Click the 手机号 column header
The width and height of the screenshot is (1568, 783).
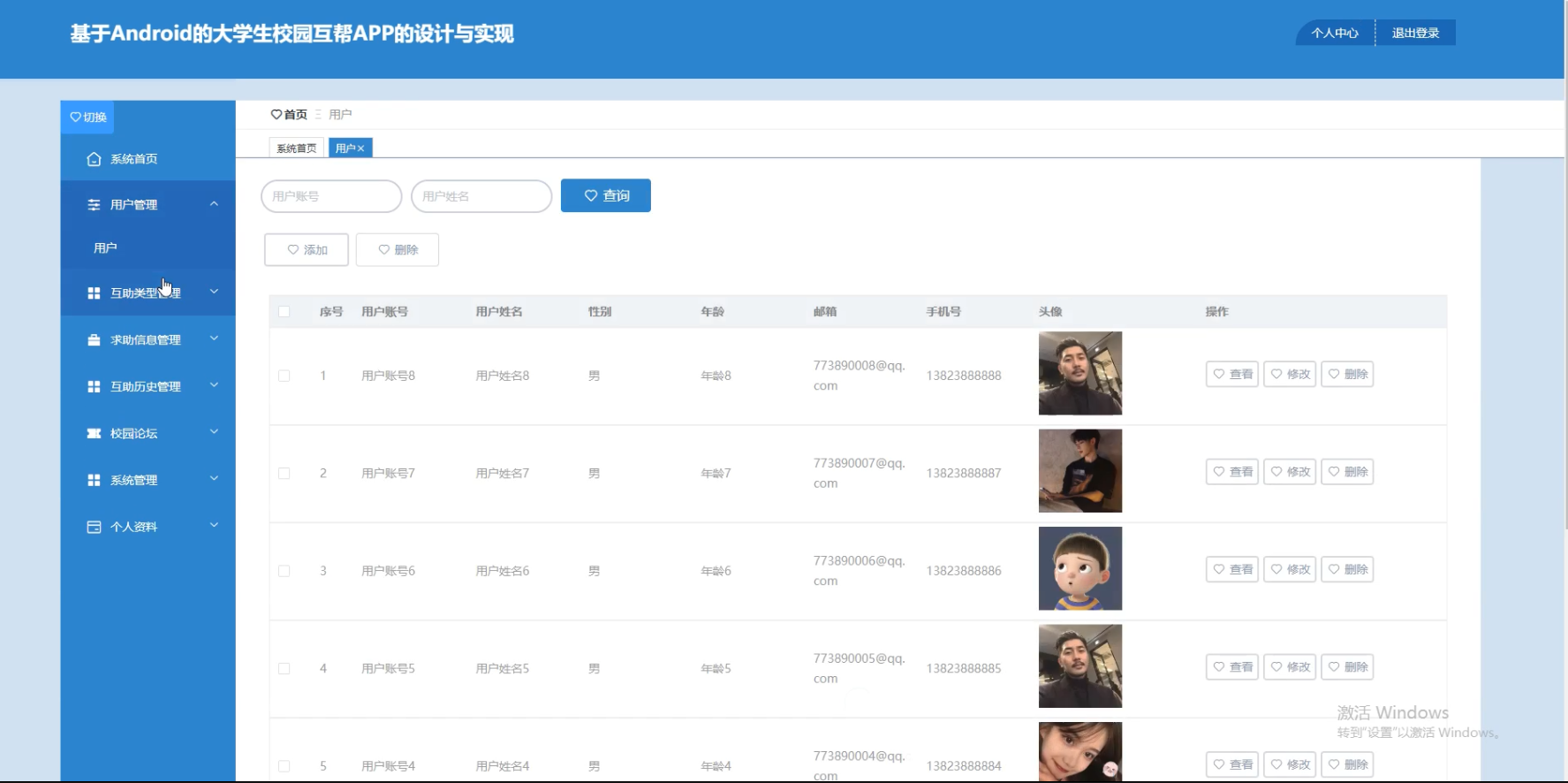pos(943,311)
